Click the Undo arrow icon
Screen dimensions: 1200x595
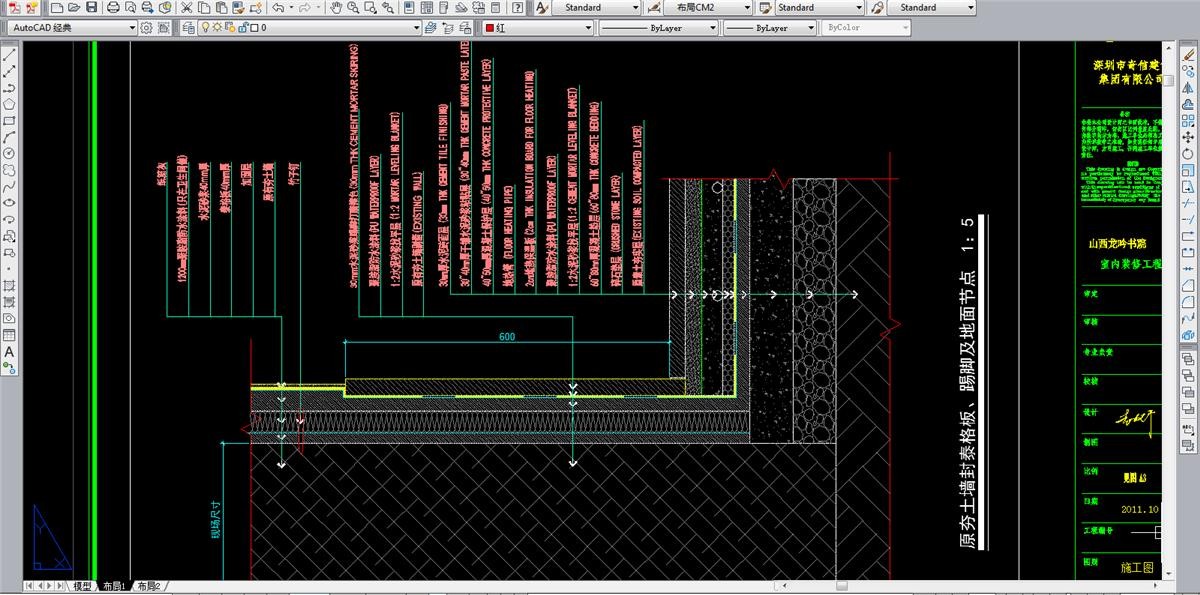[x=277, y=8]
